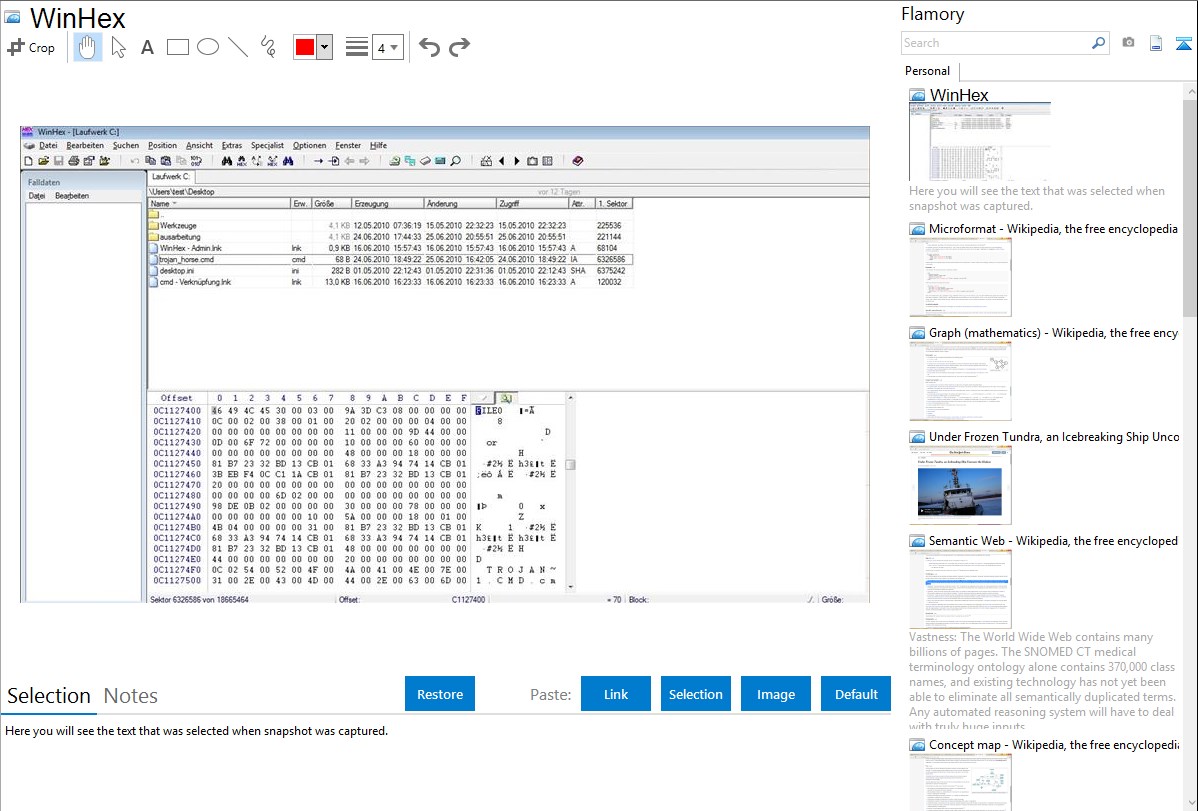This screenshot has width=1198, height=811.
Task: Select the freehand squiggle drawing tool
Action: (268, 47)
